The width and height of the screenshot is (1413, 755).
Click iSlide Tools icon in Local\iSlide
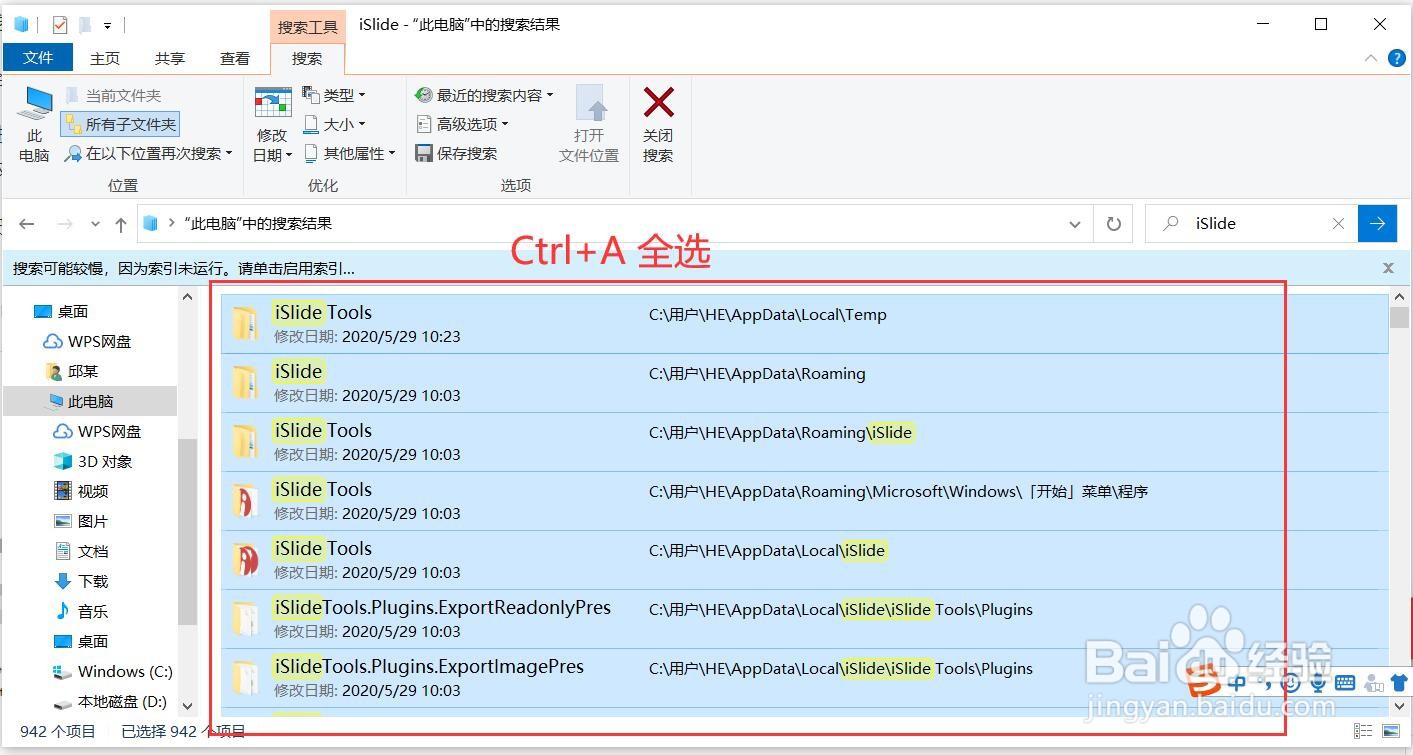pyautogui.click(x=245, y=559)
